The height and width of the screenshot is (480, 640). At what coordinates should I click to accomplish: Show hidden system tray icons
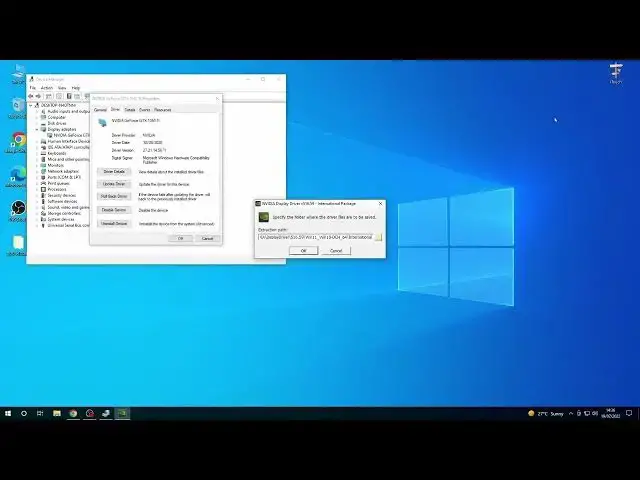571,413
